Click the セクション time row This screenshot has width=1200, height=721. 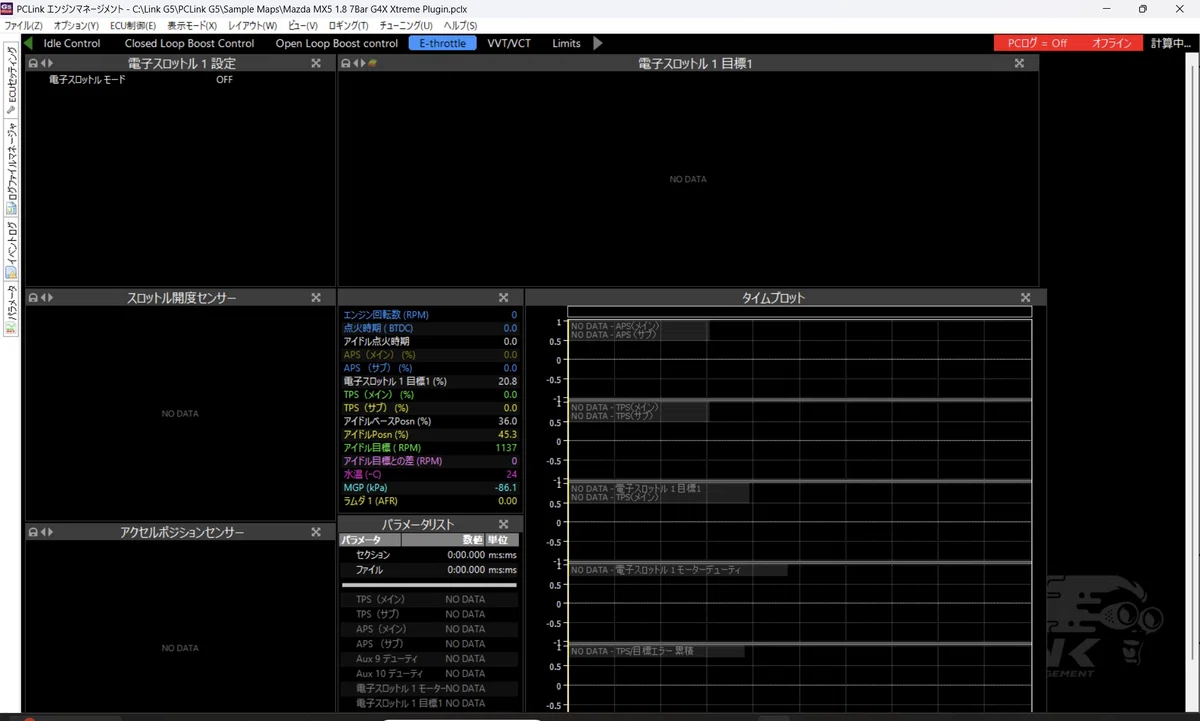(x=430, y=555)
